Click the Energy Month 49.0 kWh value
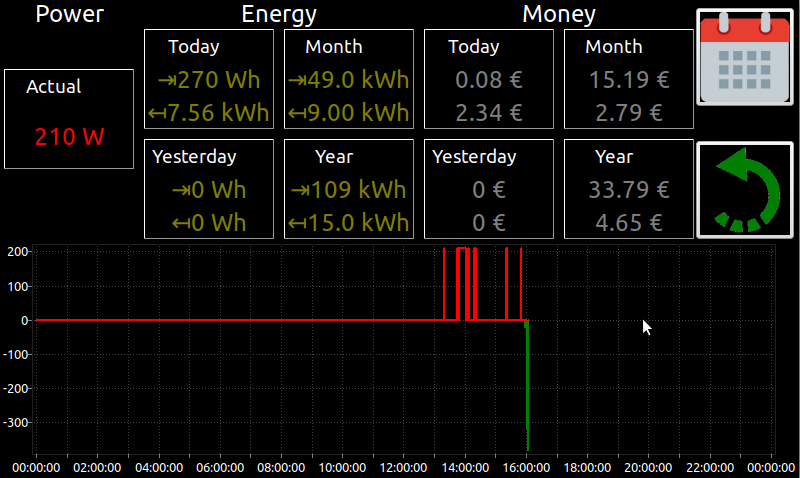The height and width of the screenshot is (478, 800). coord(348,80)
